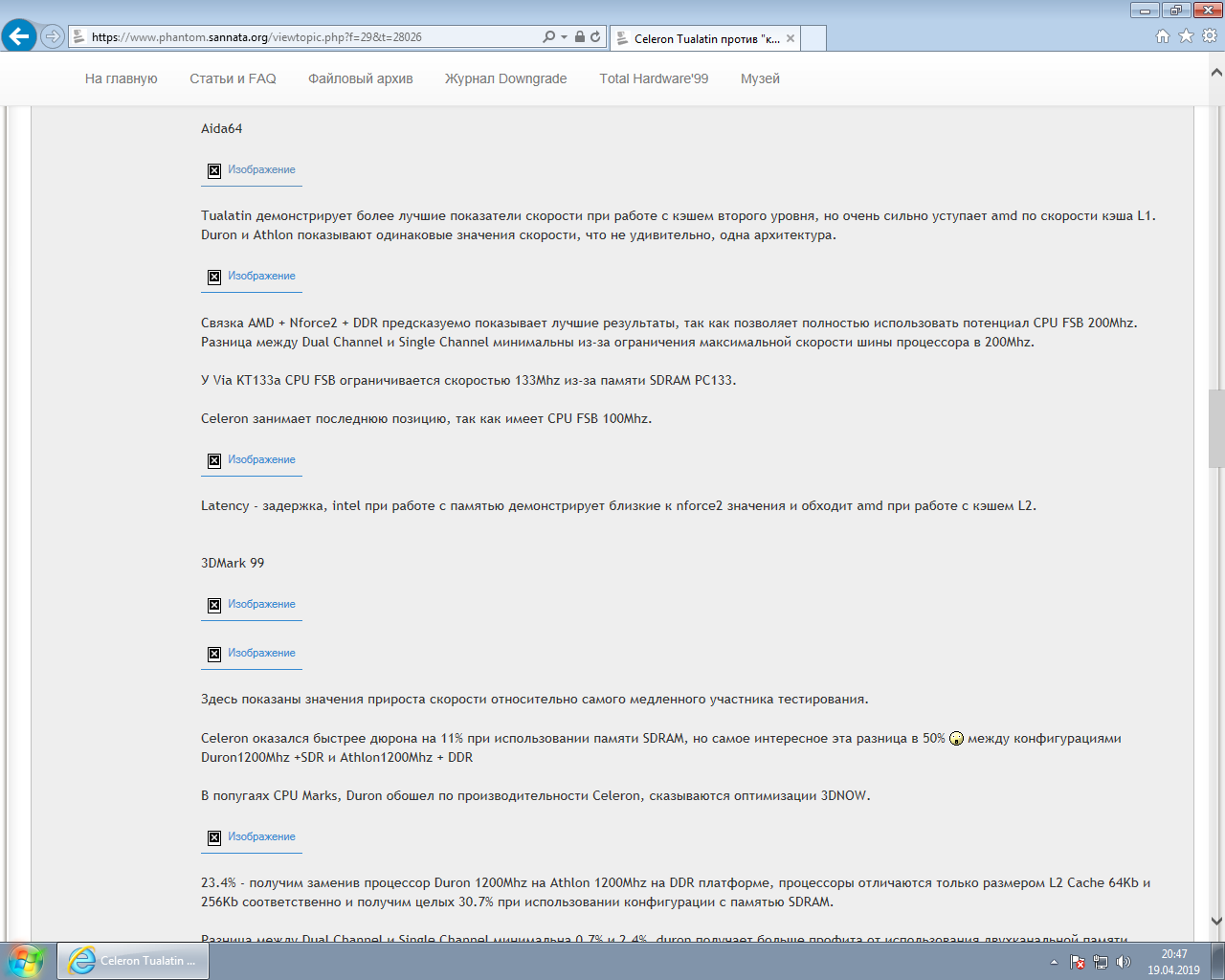This screenshot has width=1225, height=980.
Task: Click the browser forward arrow button
Action: (53, 36)
